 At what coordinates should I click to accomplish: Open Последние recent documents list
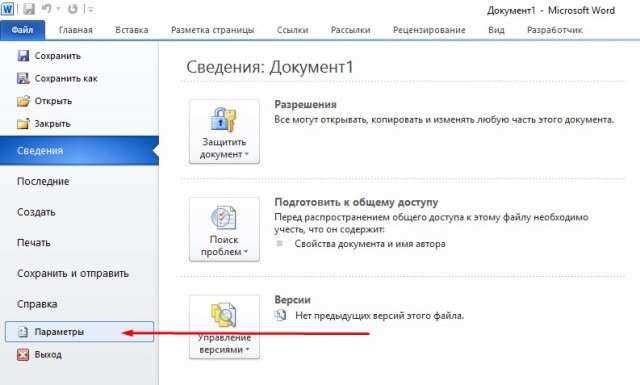coord(43,181)
